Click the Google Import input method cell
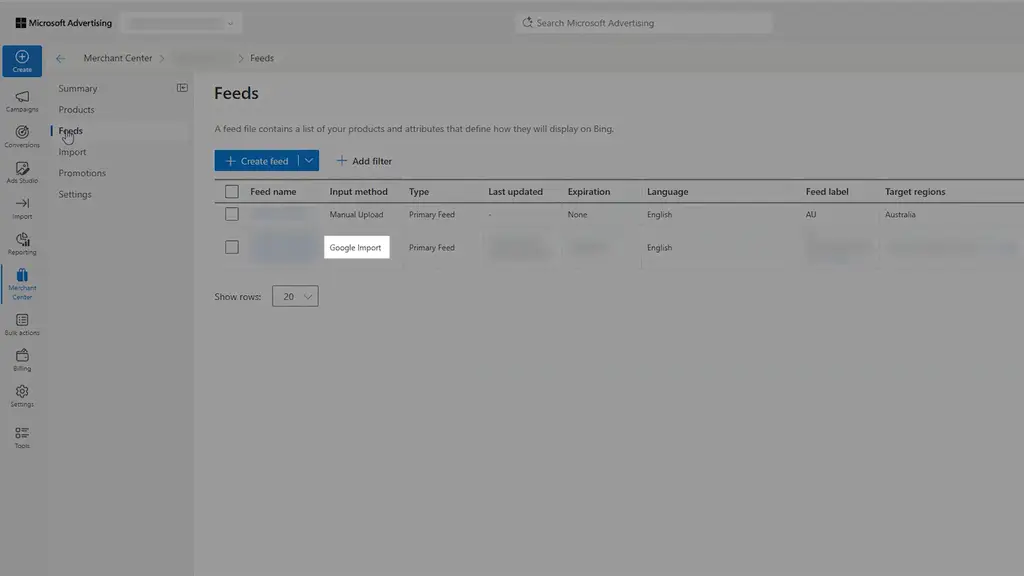 coord(355,248)
